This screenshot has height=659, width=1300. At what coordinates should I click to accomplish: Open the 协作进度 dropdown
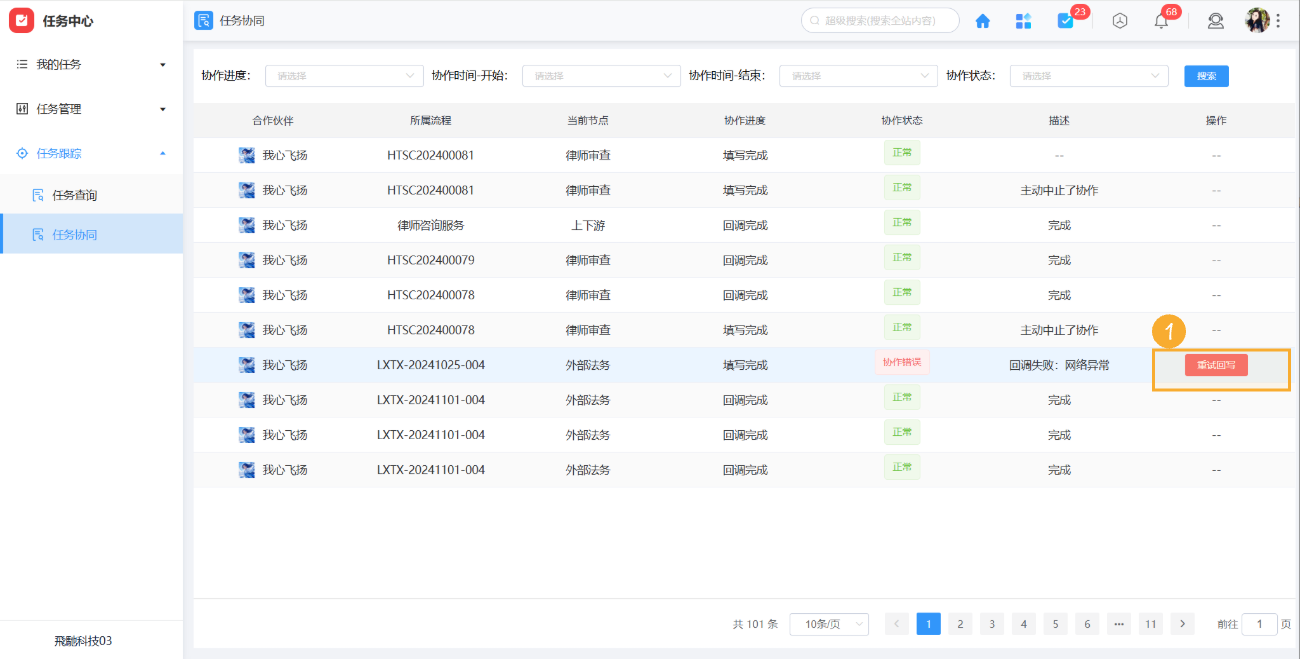pos(343,75)
